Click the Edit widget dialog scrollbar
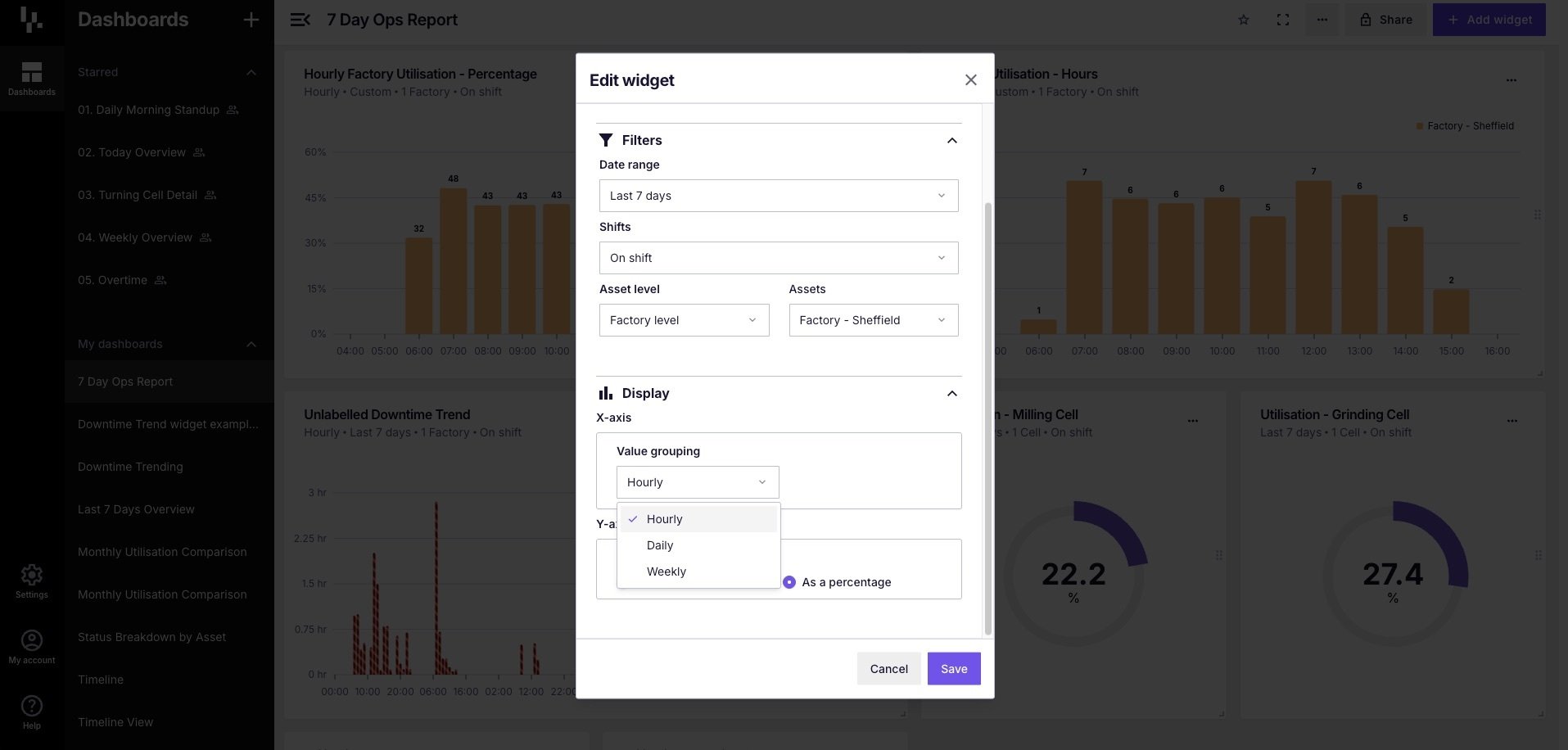Viewport: 1568px width, 750px height. (987, 418)
